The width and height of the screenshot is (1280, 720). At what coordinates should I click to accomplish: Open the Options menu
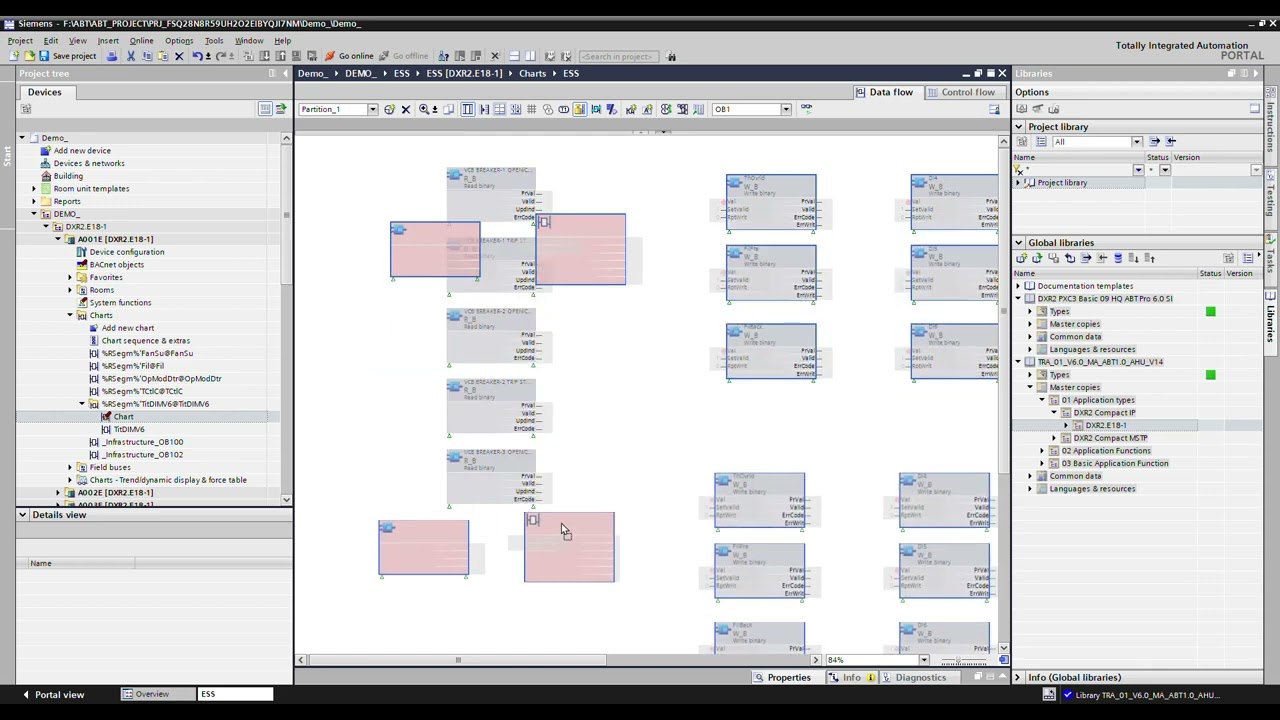[179, 41]
